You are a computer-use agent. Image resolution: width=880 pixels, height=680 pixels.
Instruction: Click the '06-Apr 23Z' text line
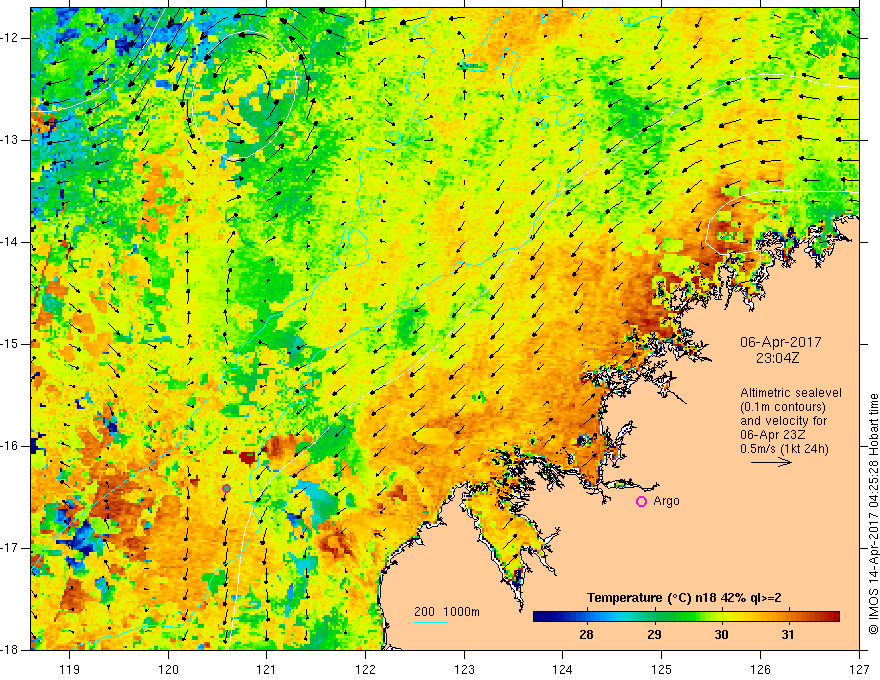pos(773,435)
